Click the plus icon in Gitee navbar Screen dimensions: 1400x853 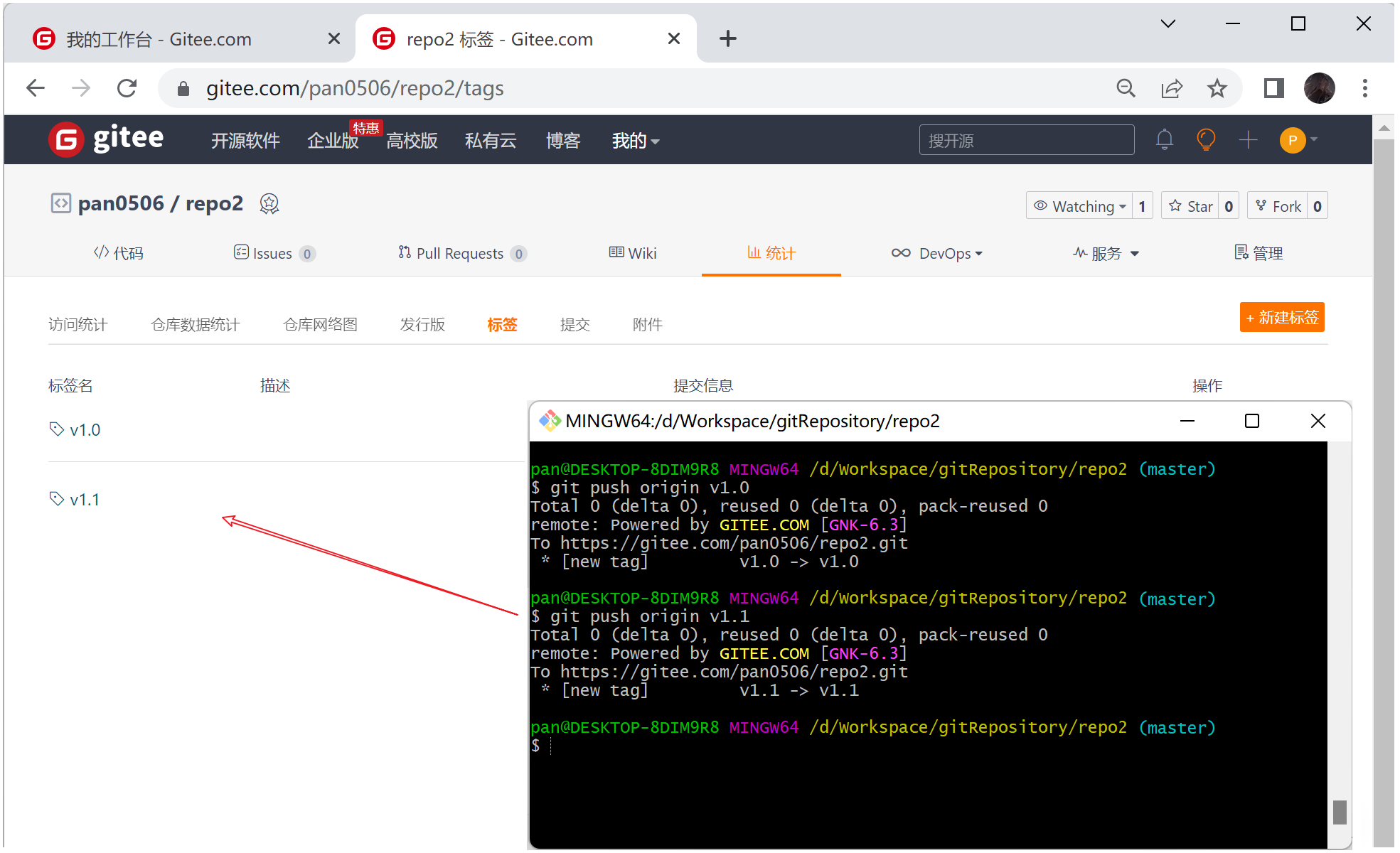coord(1248,139)
